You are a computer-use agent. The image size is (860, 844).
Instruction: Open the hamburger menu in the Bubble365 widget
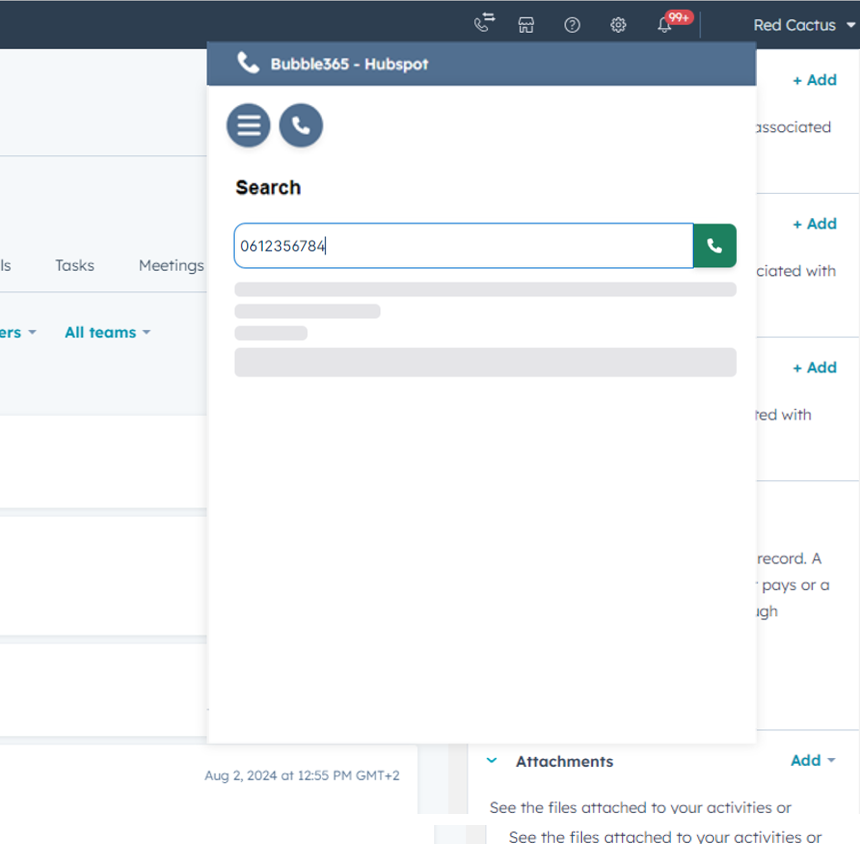(248, 126)
